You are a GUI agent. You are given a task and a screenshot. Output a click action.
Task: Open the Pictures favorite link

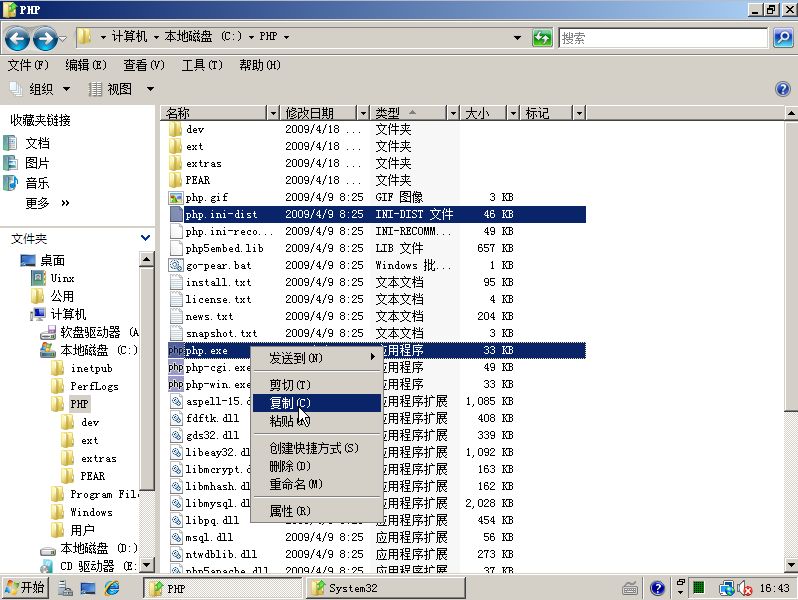pyautogui.click(x=37, y=163)
